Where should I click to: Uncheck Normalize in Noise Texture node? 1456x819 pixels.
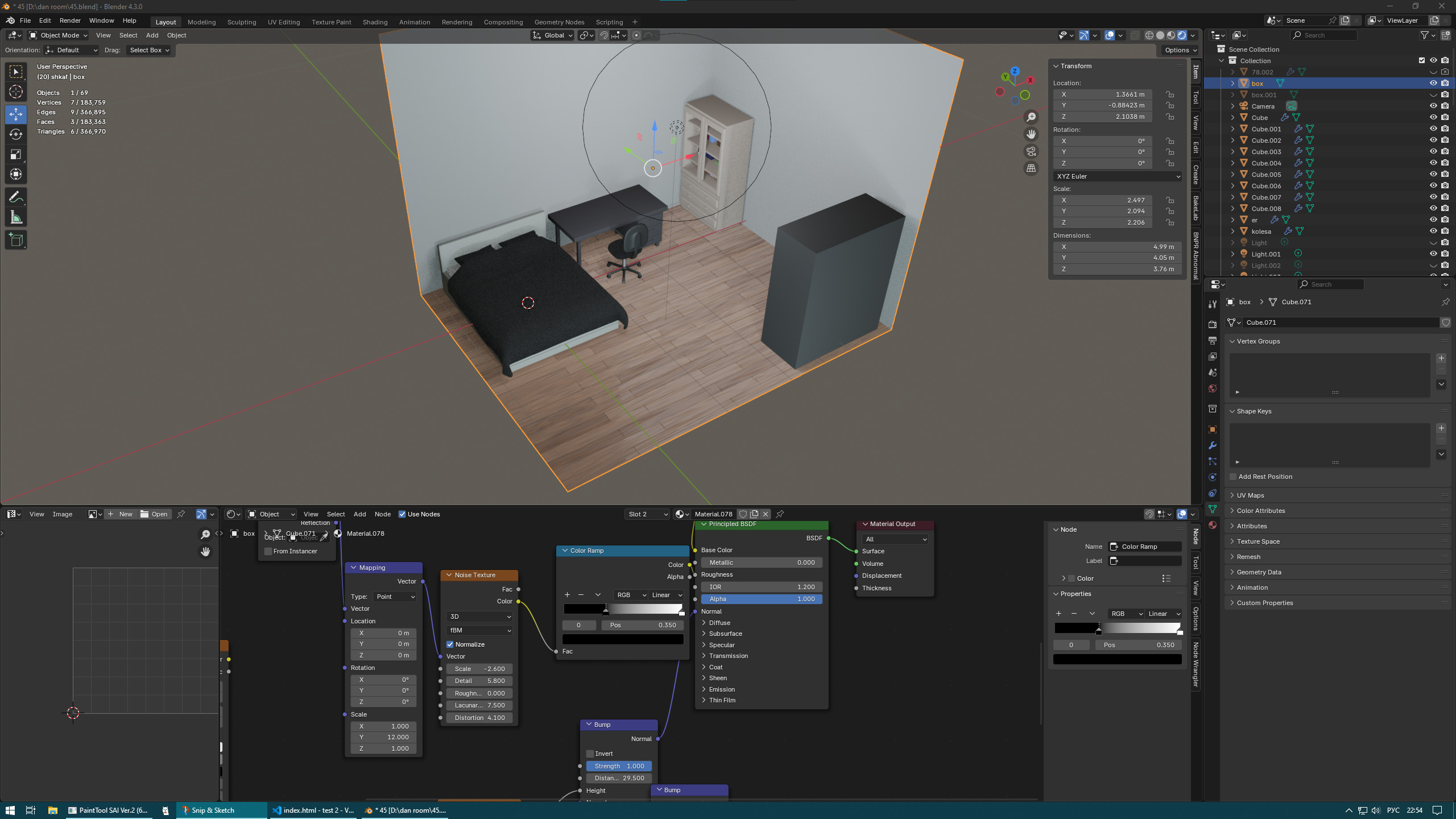(x=450, y=644)
